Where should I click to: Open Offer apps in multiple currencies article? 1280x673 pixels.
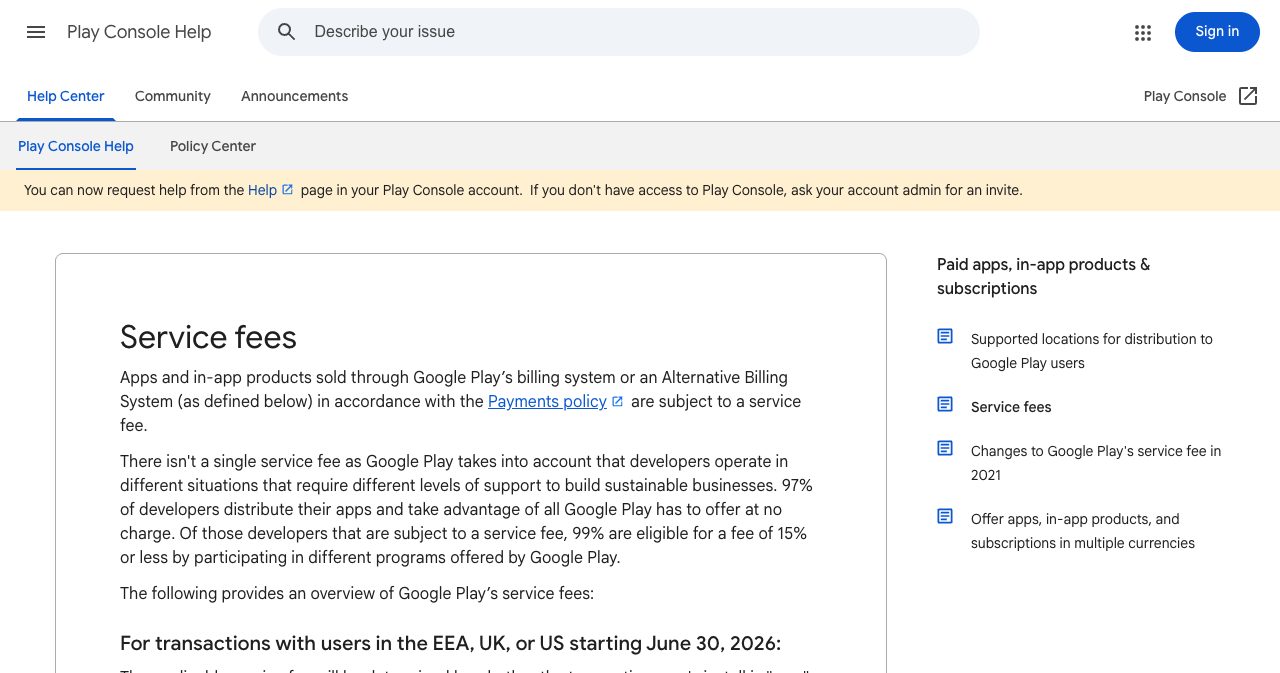pyautogui.click(x=1083, y=531)
